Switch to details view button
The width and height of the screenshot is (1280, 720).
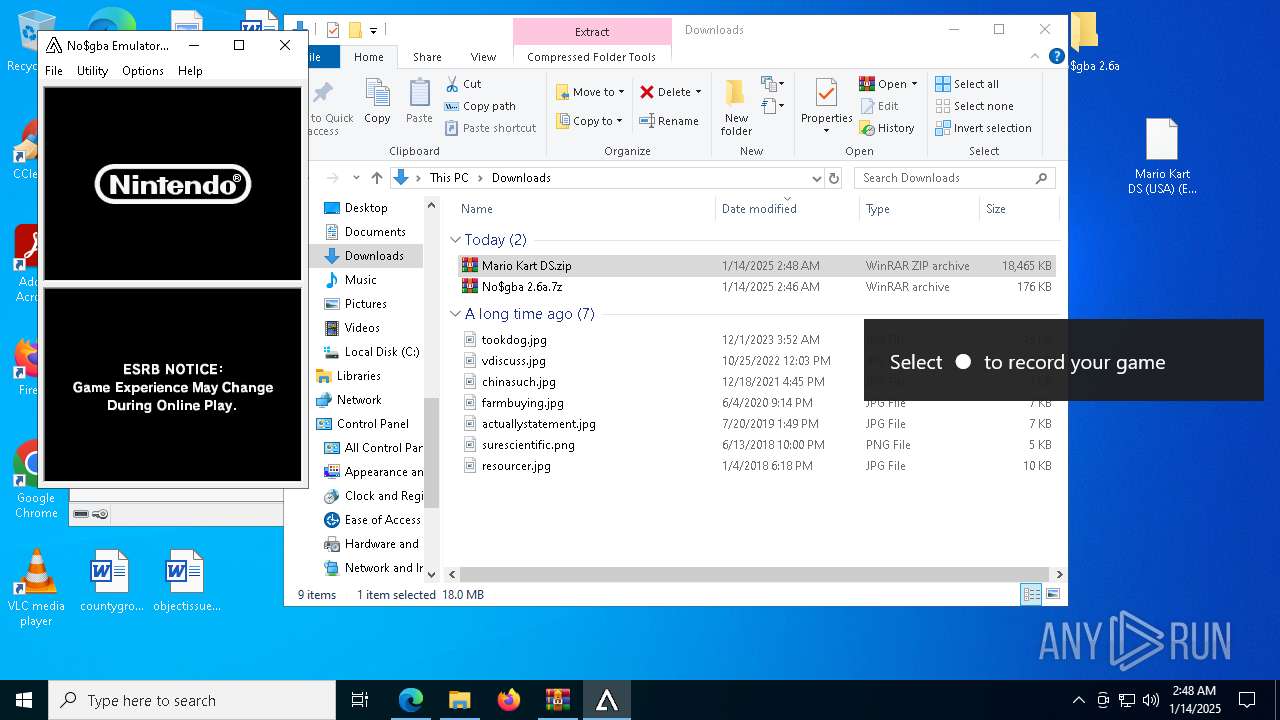(1031, 594)
